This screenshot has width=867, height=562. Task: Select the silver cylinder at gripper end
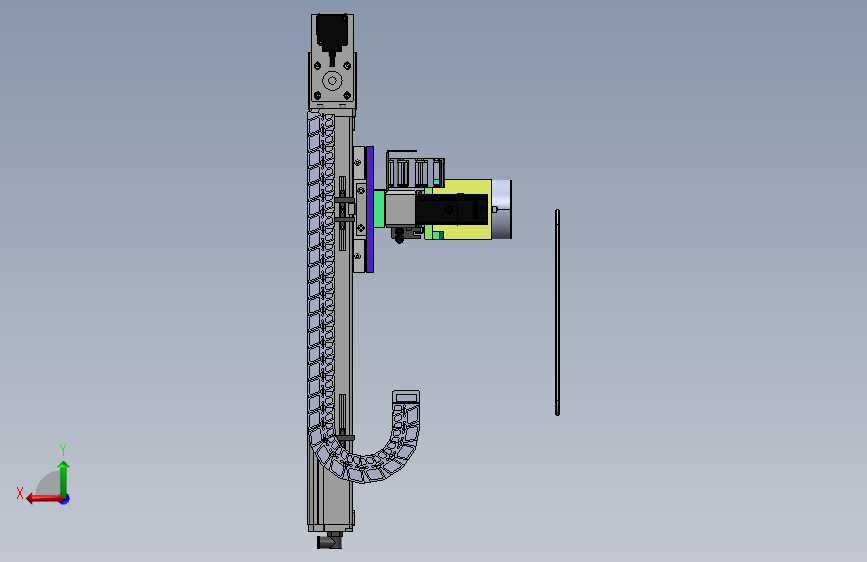click(x=502, y=210)
